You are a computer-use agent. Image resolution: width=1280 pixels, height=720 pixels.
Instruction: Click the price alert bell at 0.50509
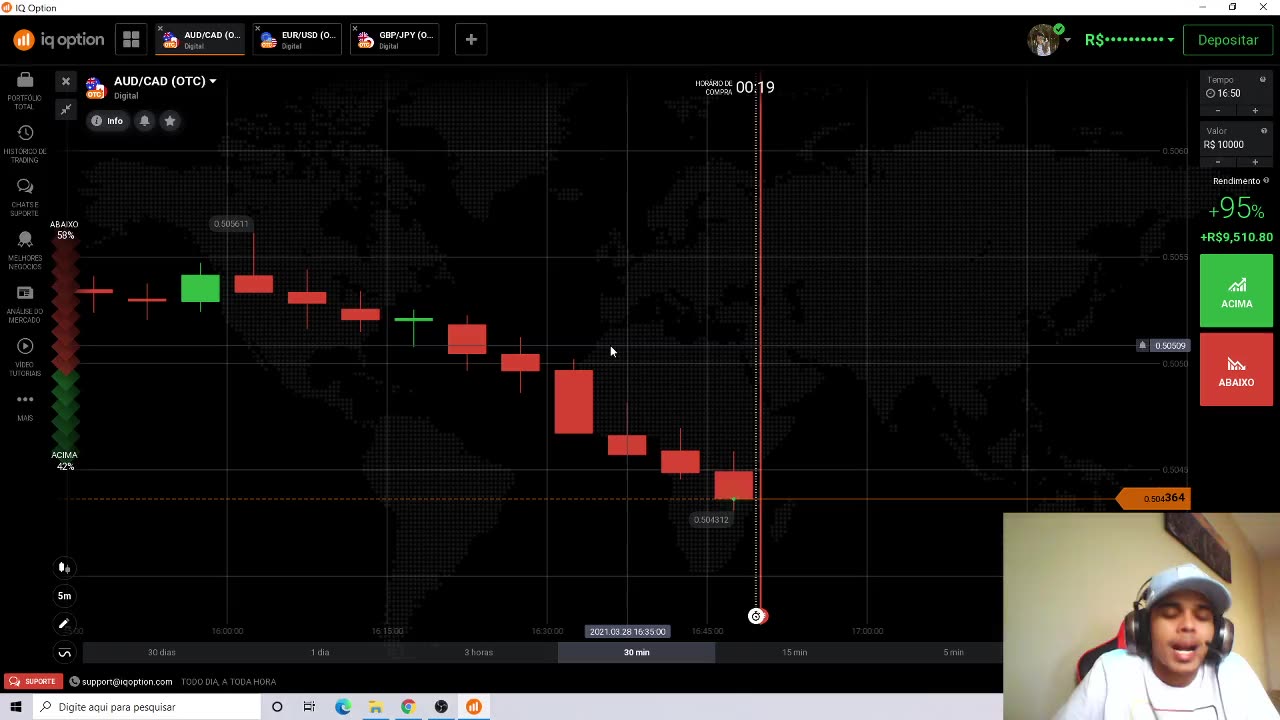tap(1142, 346)
